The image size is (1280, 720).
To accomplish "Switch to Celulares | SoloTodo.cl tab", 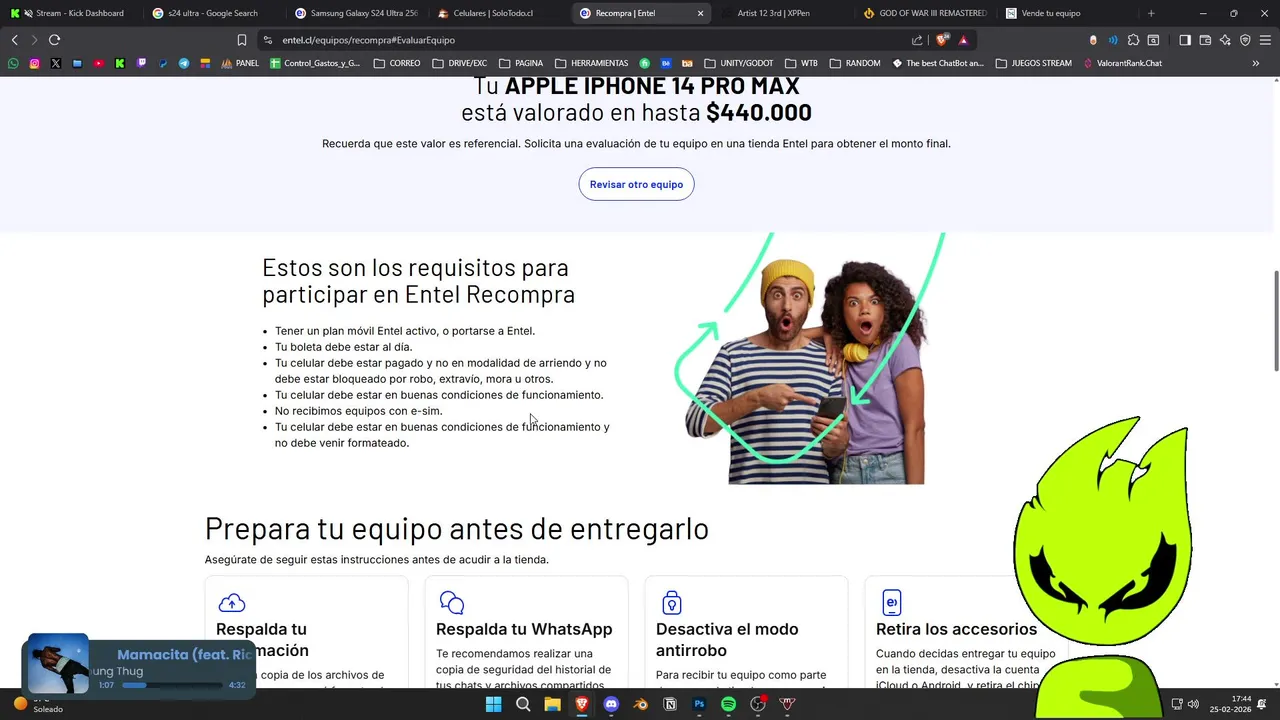I will [x=497, y=13].
